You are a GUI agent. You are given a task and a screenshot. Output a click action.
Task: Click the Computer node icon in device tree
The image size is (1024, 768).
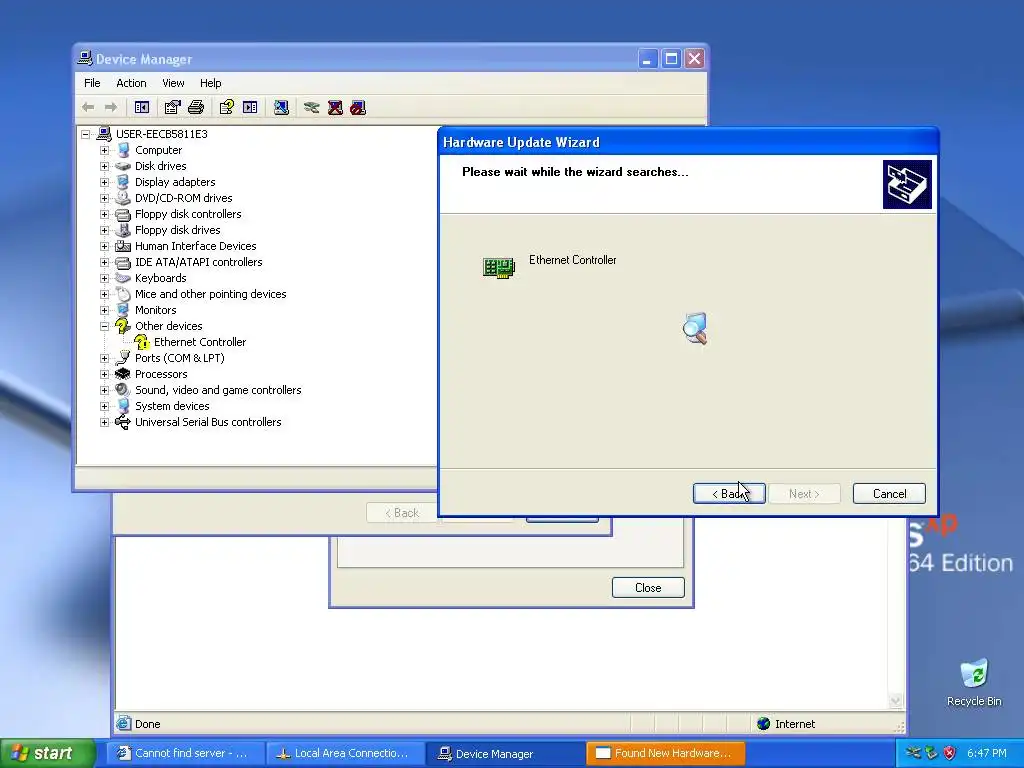pyautogui.click(x=123, y=150)
